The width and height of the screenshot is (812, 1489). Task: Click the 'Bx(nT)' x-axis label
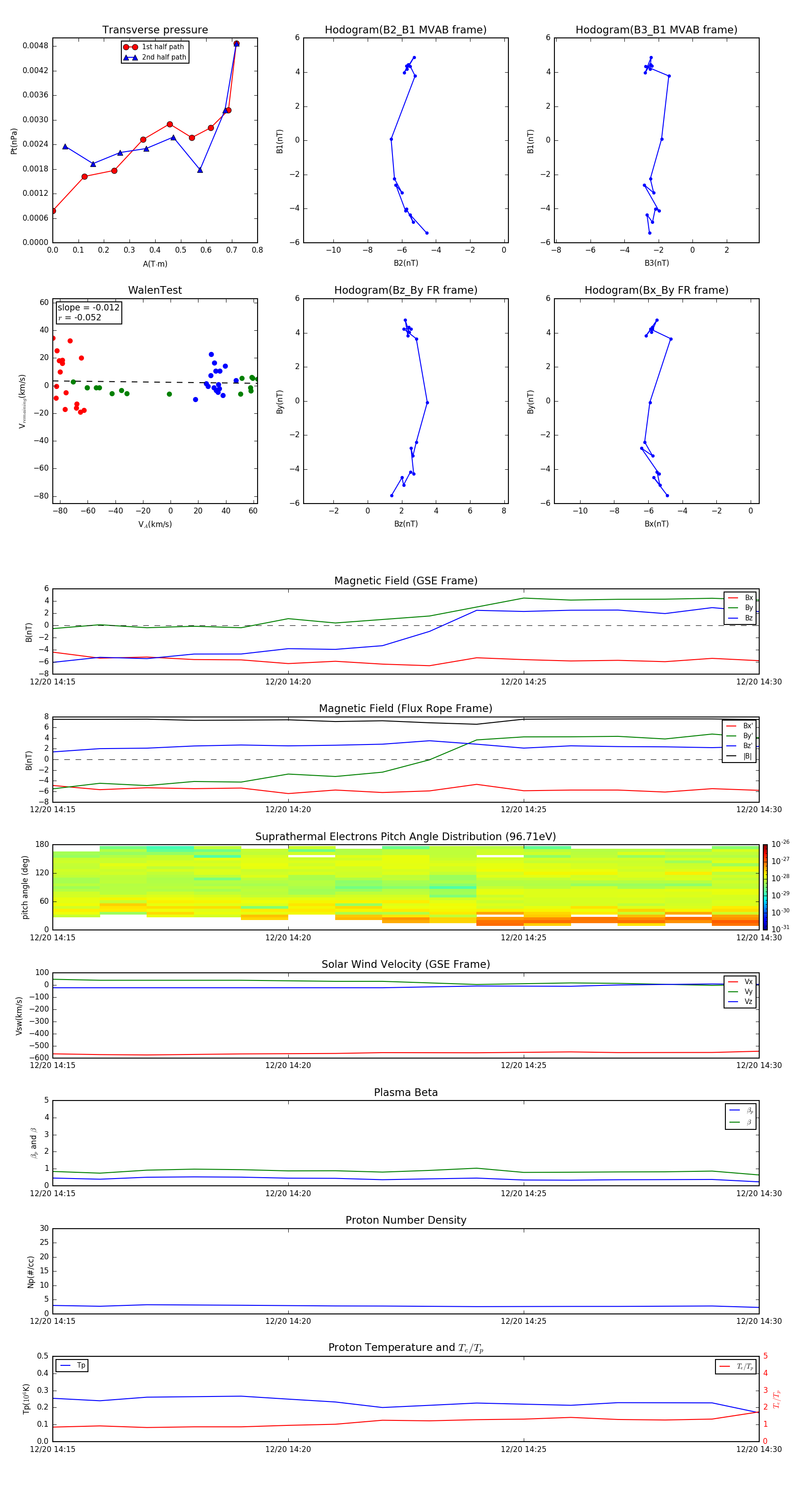click(x=656, y=524)
